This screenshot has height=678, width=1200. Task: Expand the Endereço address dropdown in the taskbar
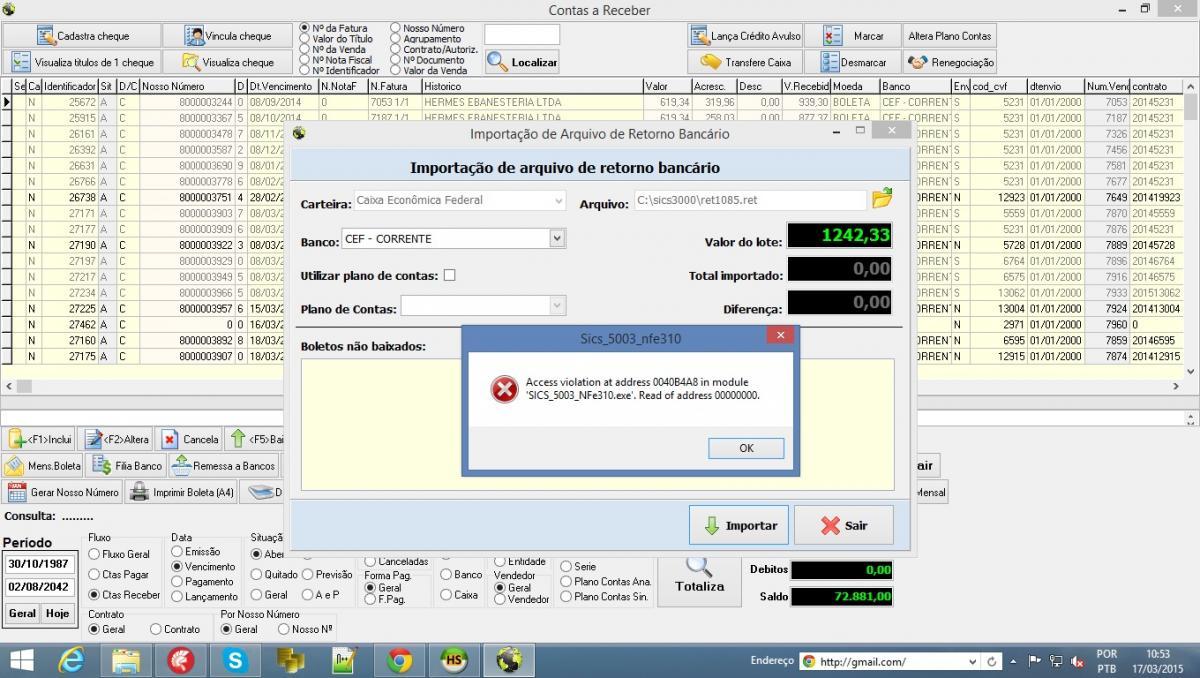pyautogui.click(x=973, y=661)
